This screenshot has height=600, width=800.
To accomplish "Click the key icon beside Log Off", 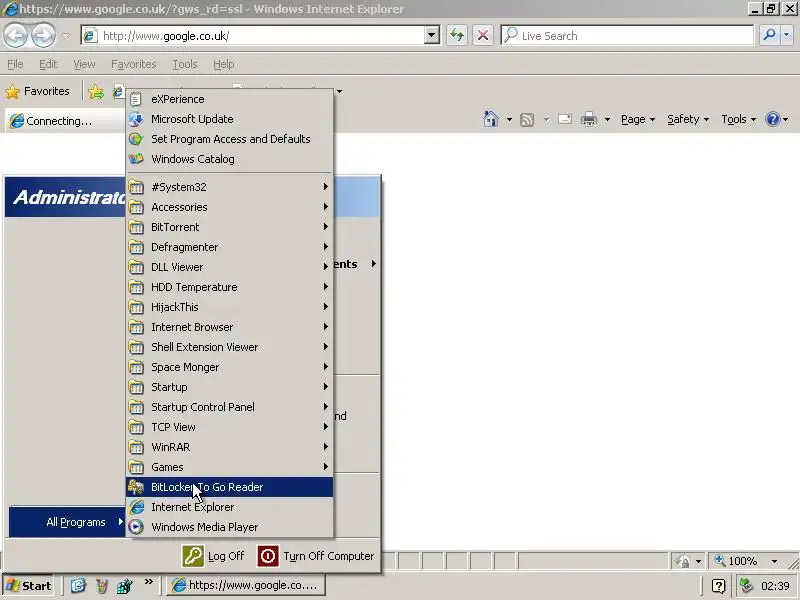I will (x=193, y=556).
